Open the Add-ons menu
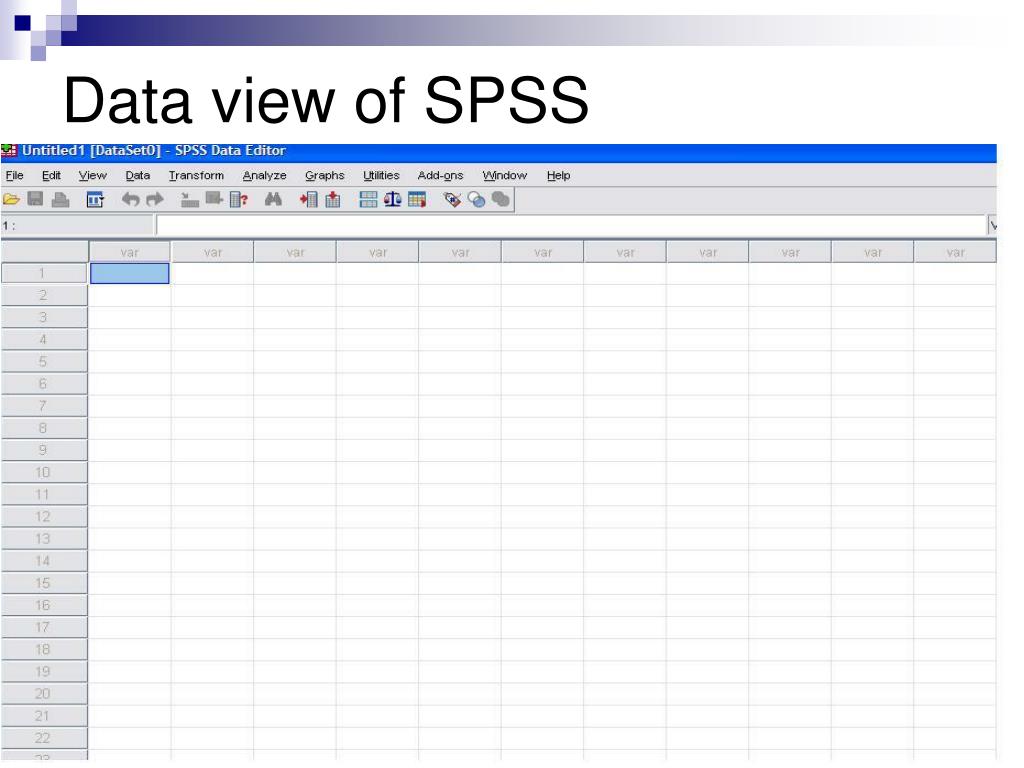Image resolution: width=1024 pixels, height=768 pixels. pos(440,175)
